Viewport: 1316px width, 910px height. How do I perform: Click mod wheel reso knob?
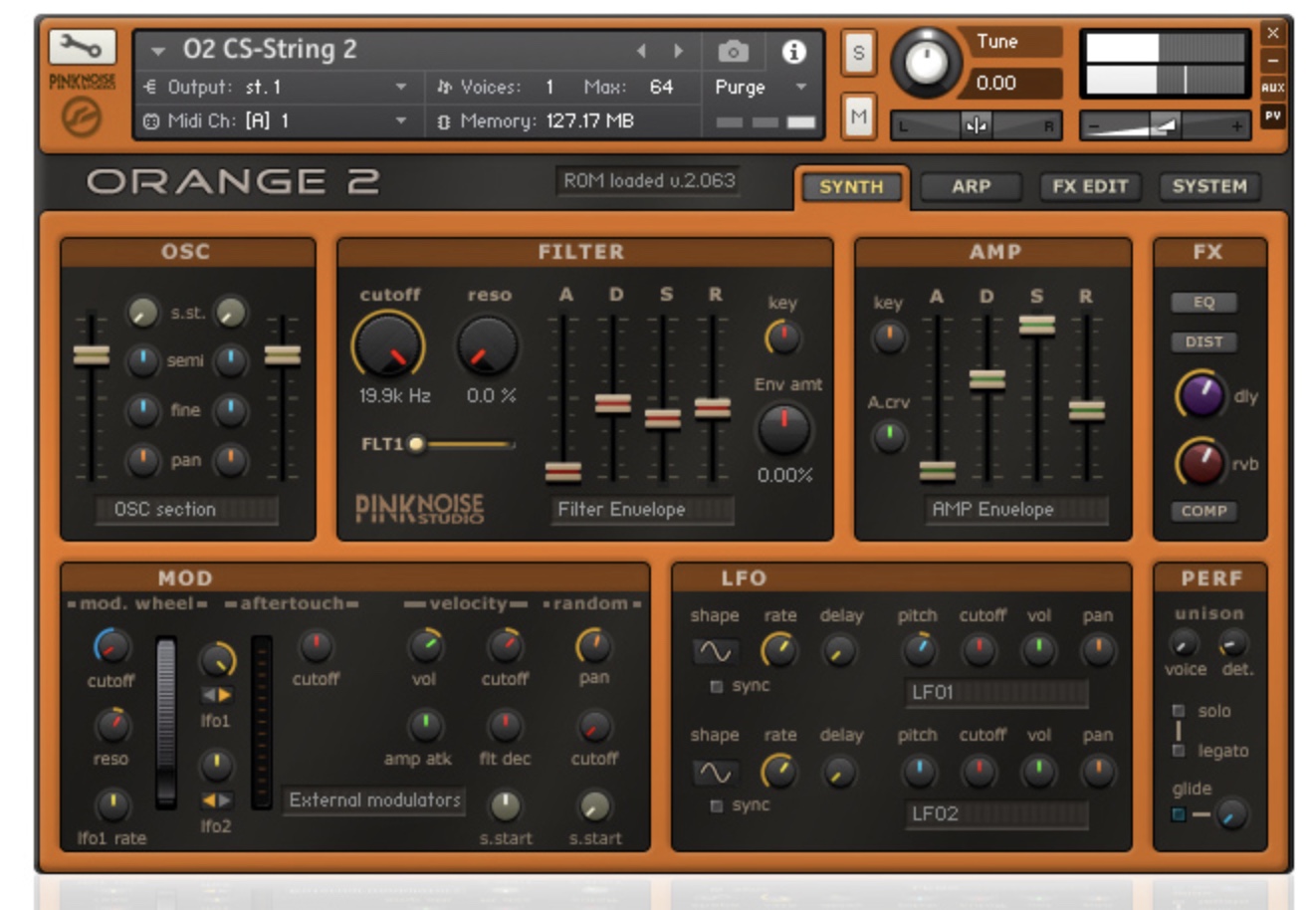coord(111,725)
